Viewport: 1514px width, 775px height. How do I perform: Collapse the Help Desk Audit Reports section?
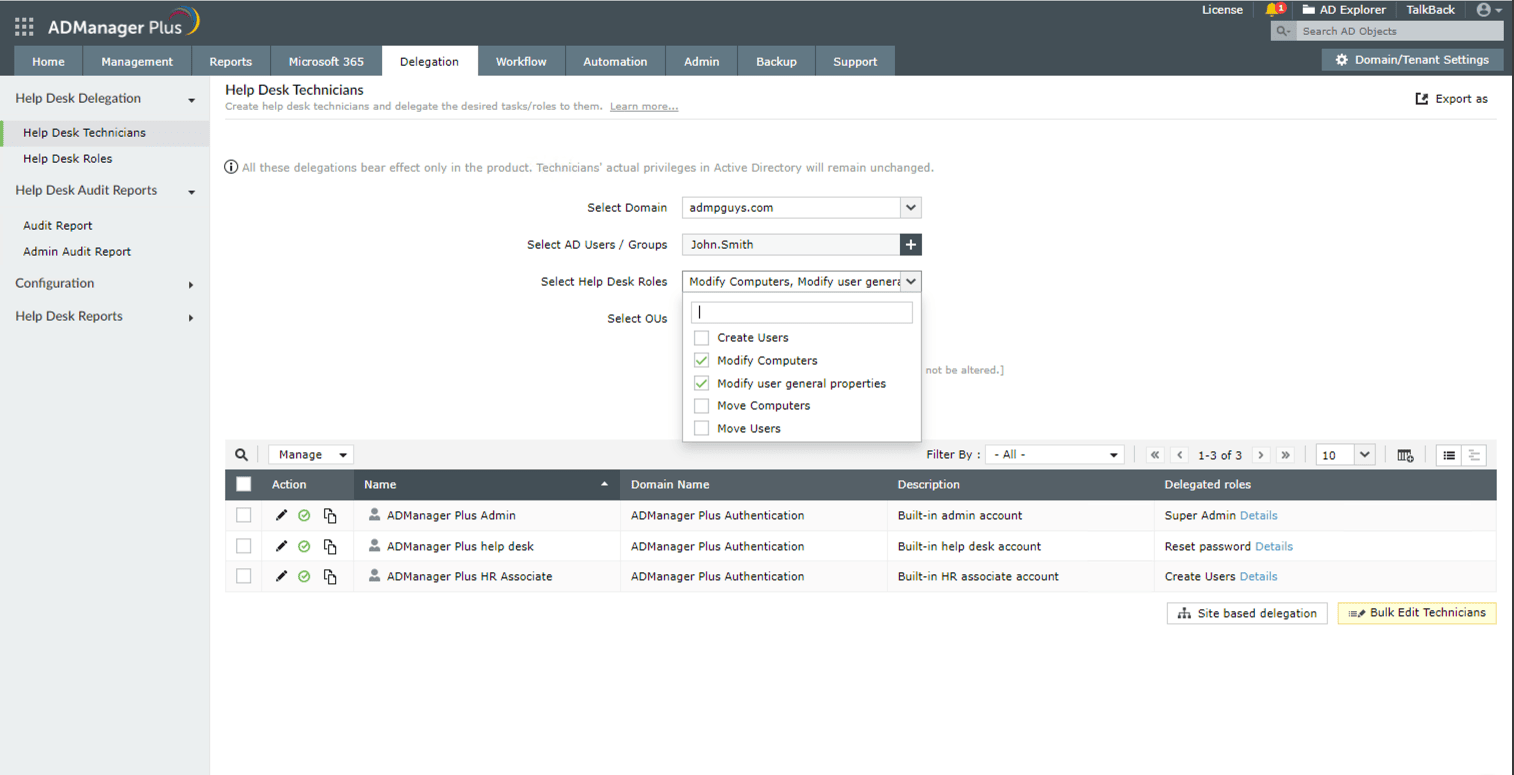191,192
